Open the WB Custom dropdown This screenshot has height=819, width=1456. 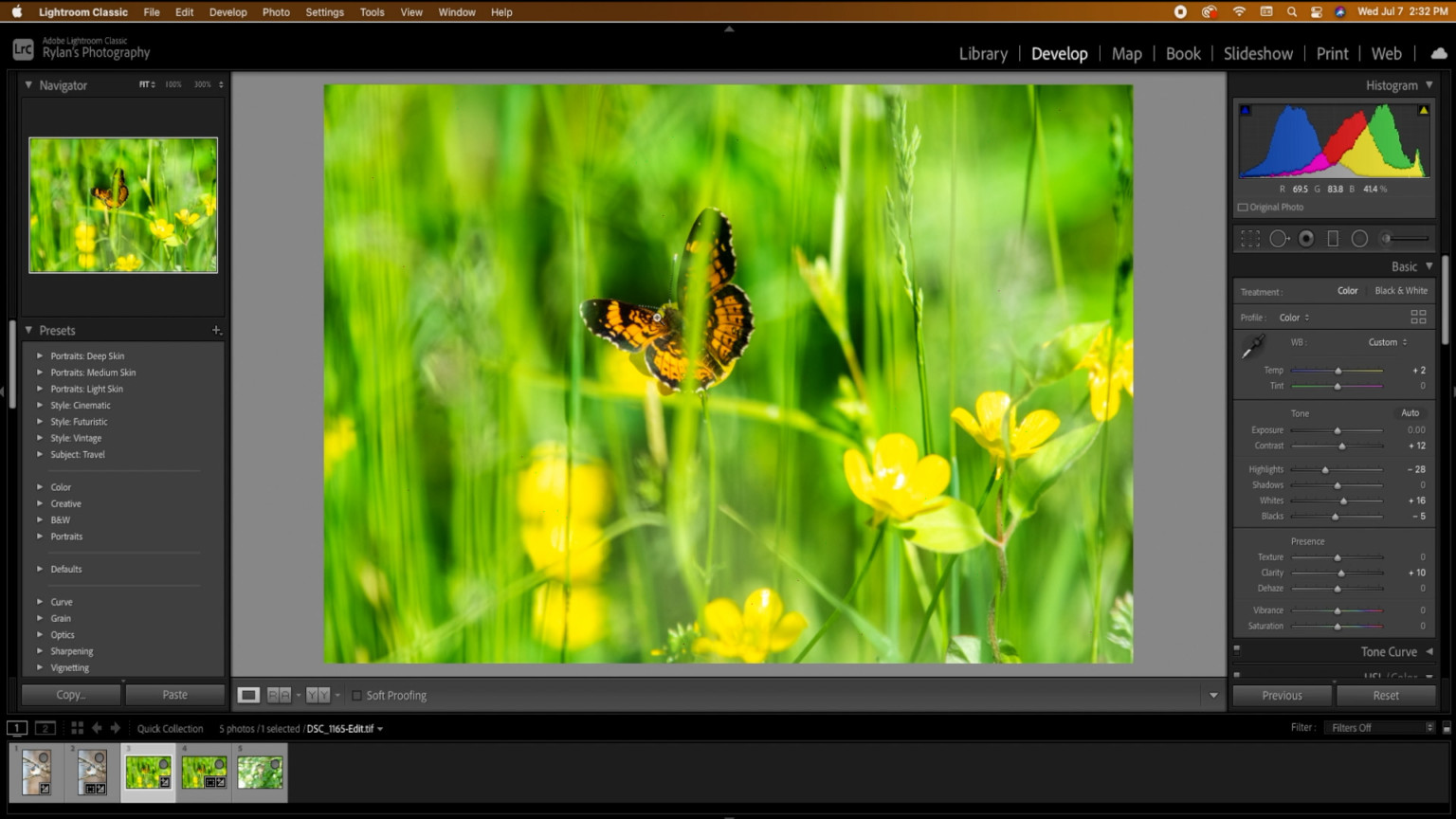1388,342
